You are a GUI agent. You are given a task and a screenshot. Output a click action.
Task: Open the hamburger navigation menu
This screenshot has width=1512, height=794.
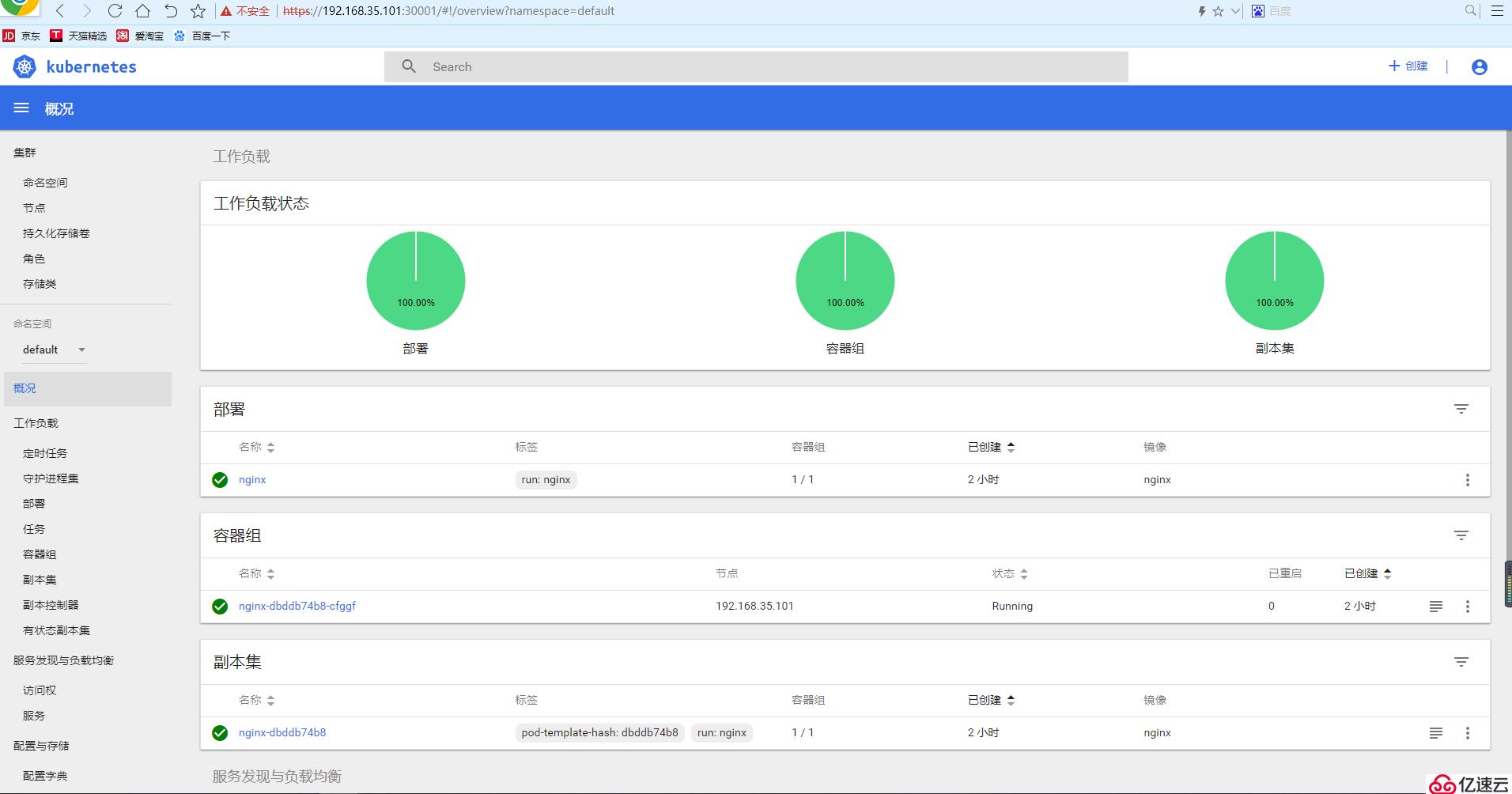pyautogui.click(x=21, y=108)
